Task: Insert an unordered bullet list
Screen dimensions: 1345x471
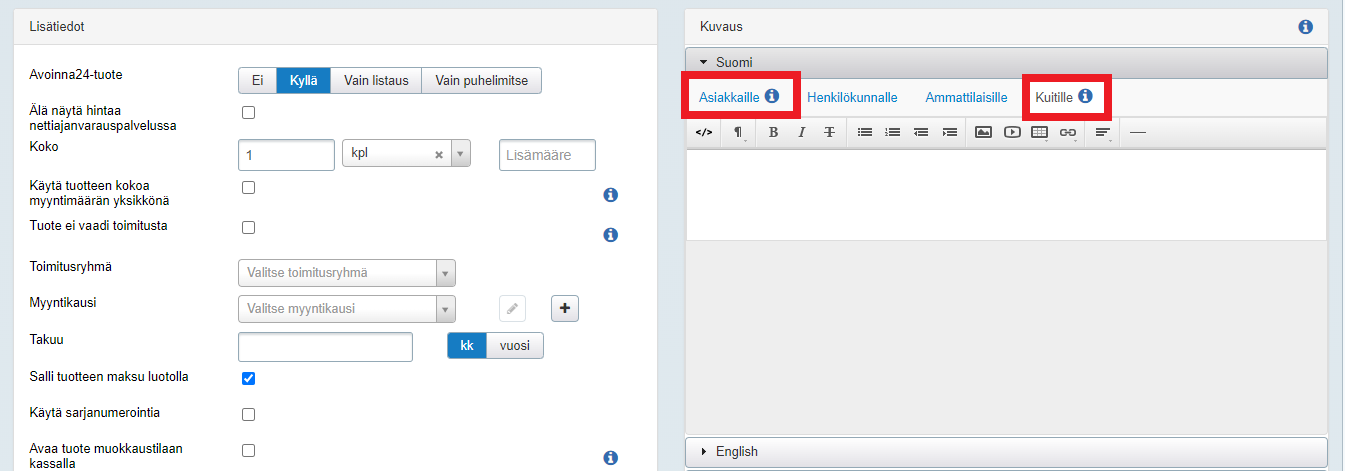Action: pyautogui.click(x=865, y=132)
